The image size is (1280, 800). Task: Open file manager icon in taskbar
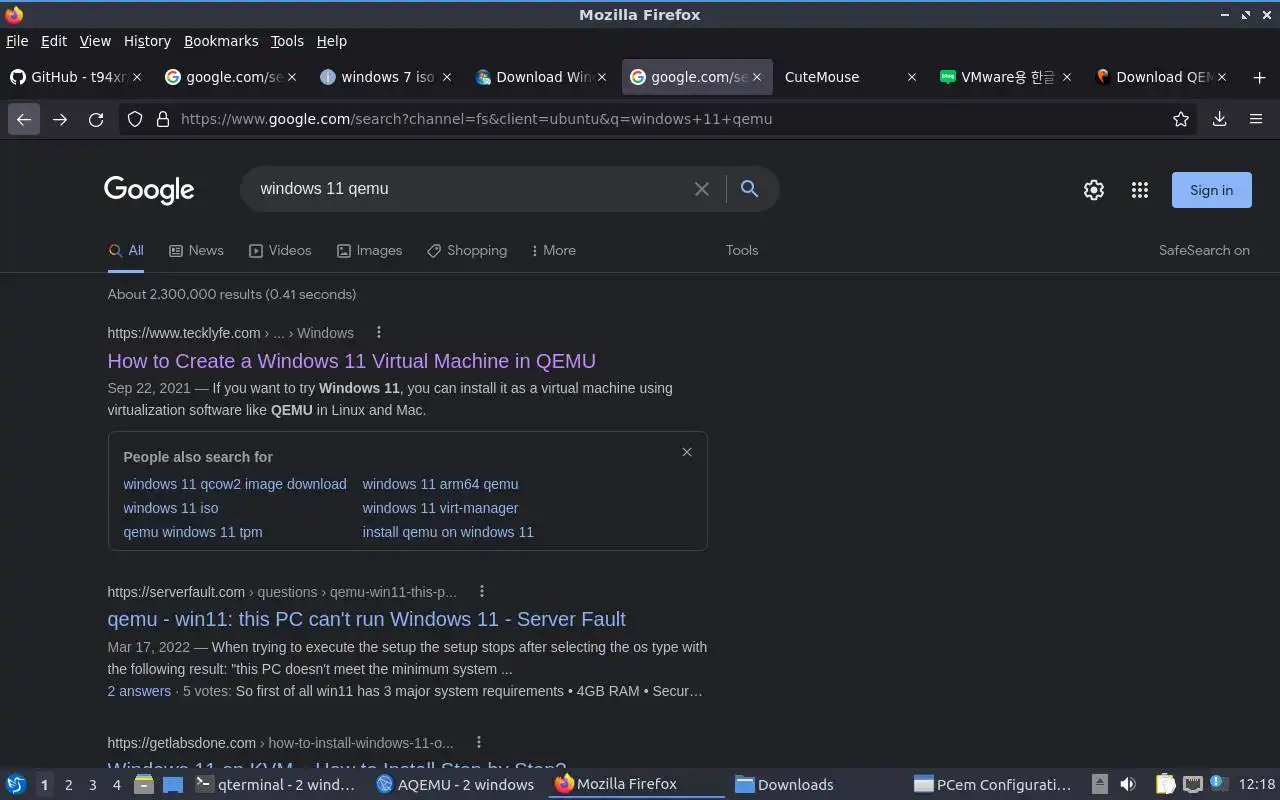(x=143, y=785)
